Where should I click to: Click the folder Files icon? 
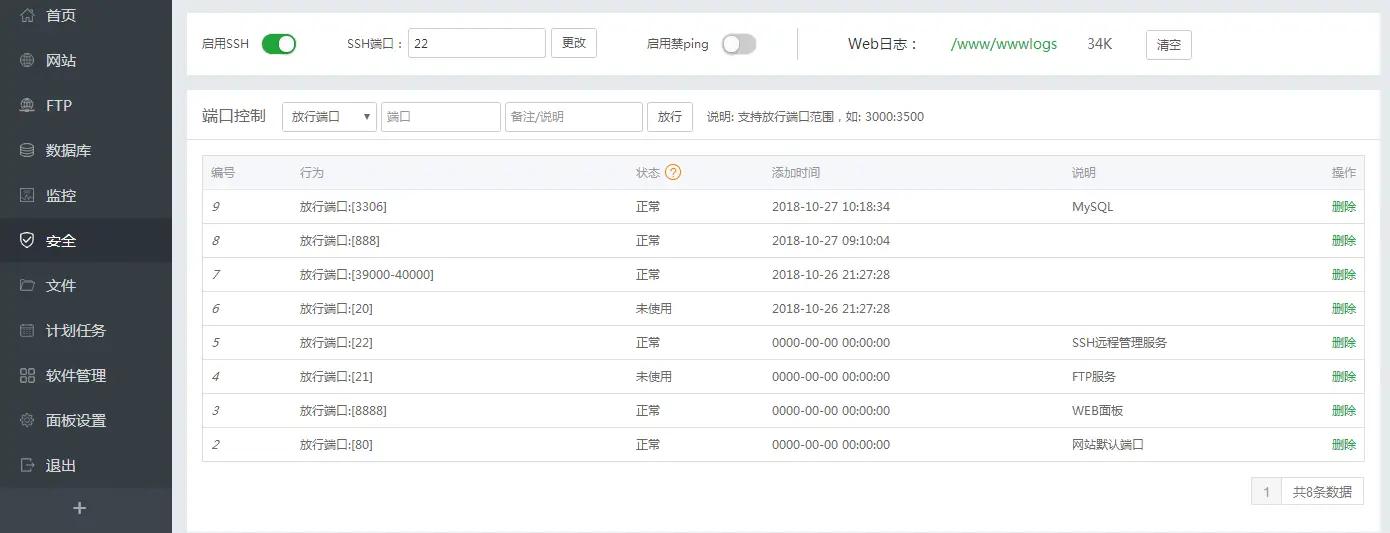click(x=27, y=286)
